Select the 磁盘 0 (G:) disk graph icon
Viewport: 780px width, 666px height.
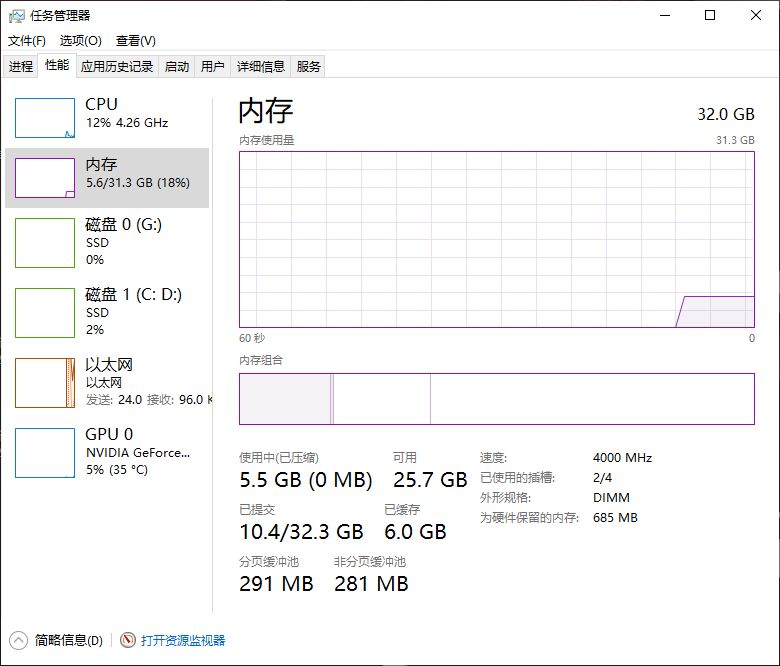[45, 243]
